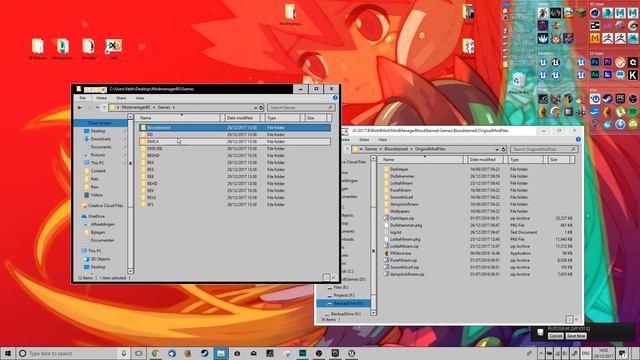Click the Search Games input field
The width and height of the screenshot is (640, 360).
(301, 107)
